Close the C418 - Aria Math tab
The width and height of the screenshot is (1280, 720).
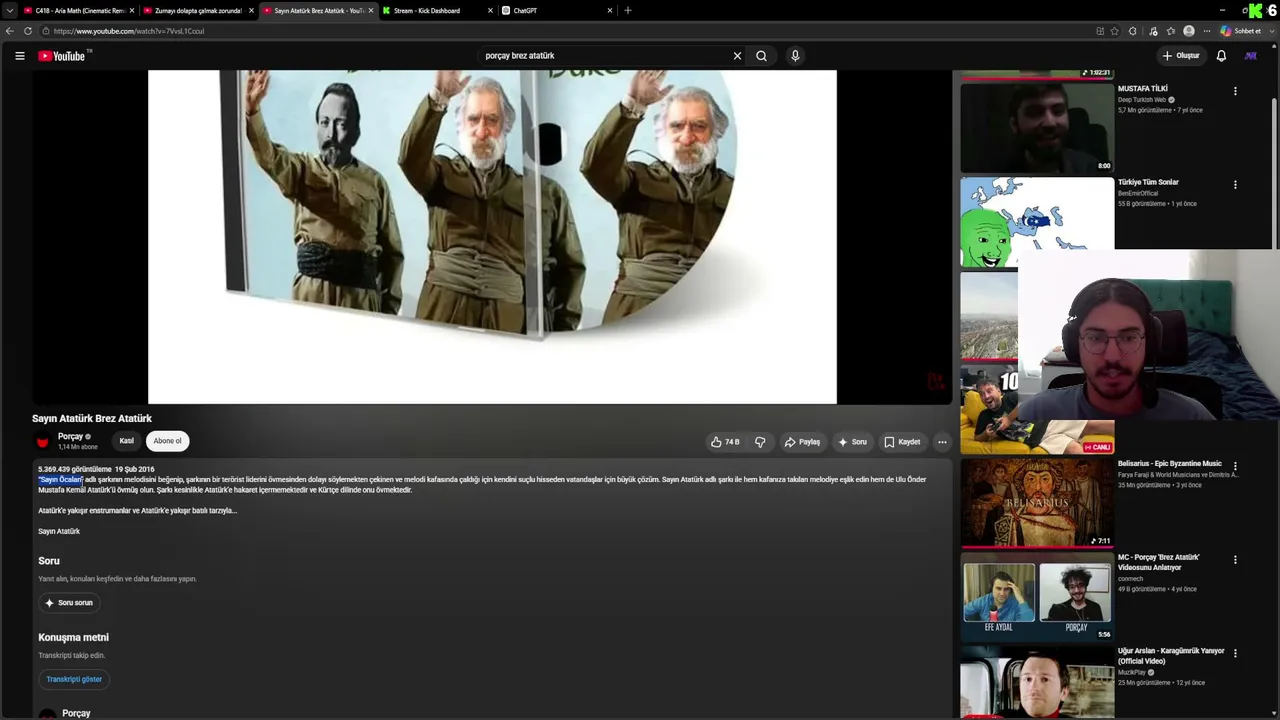pyautogui.click(x=132, y=11)
